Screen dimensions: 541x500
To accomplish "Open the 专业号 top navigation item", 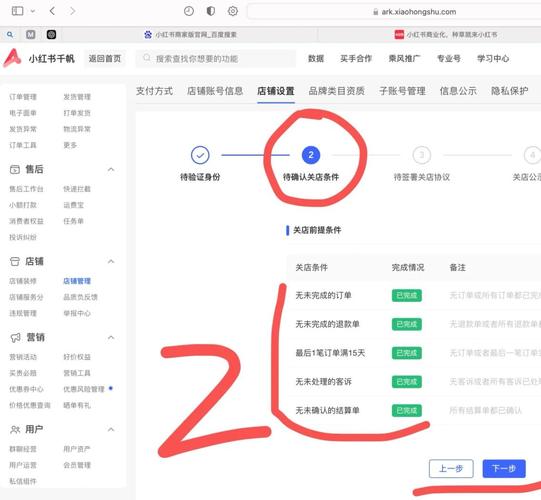I will [x=449, y=59].
